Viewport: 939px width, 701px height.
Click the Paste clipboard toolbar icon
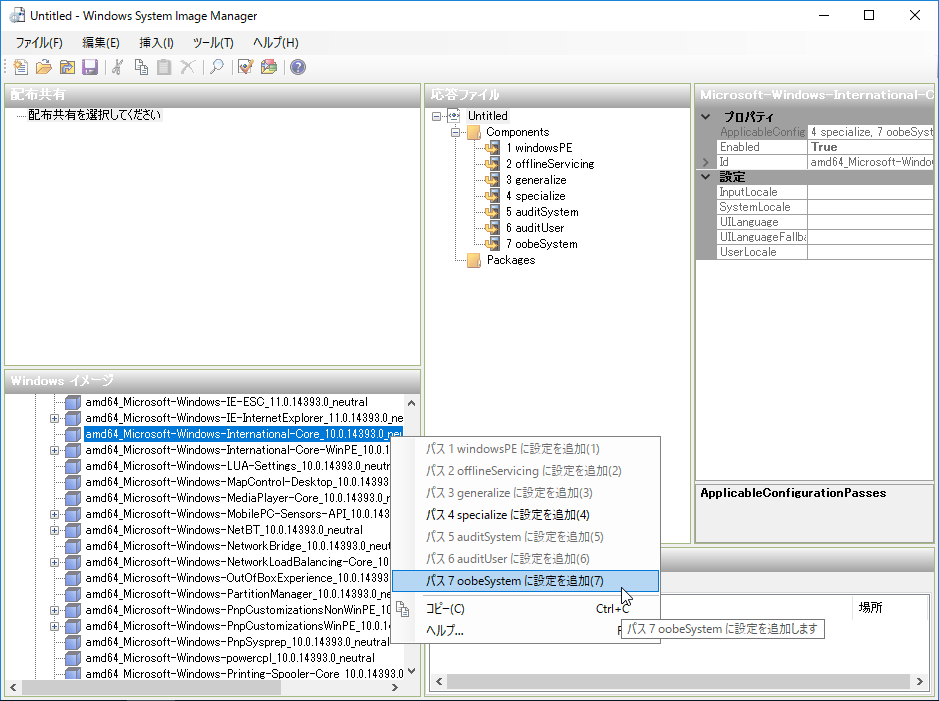tap(164, 67)
